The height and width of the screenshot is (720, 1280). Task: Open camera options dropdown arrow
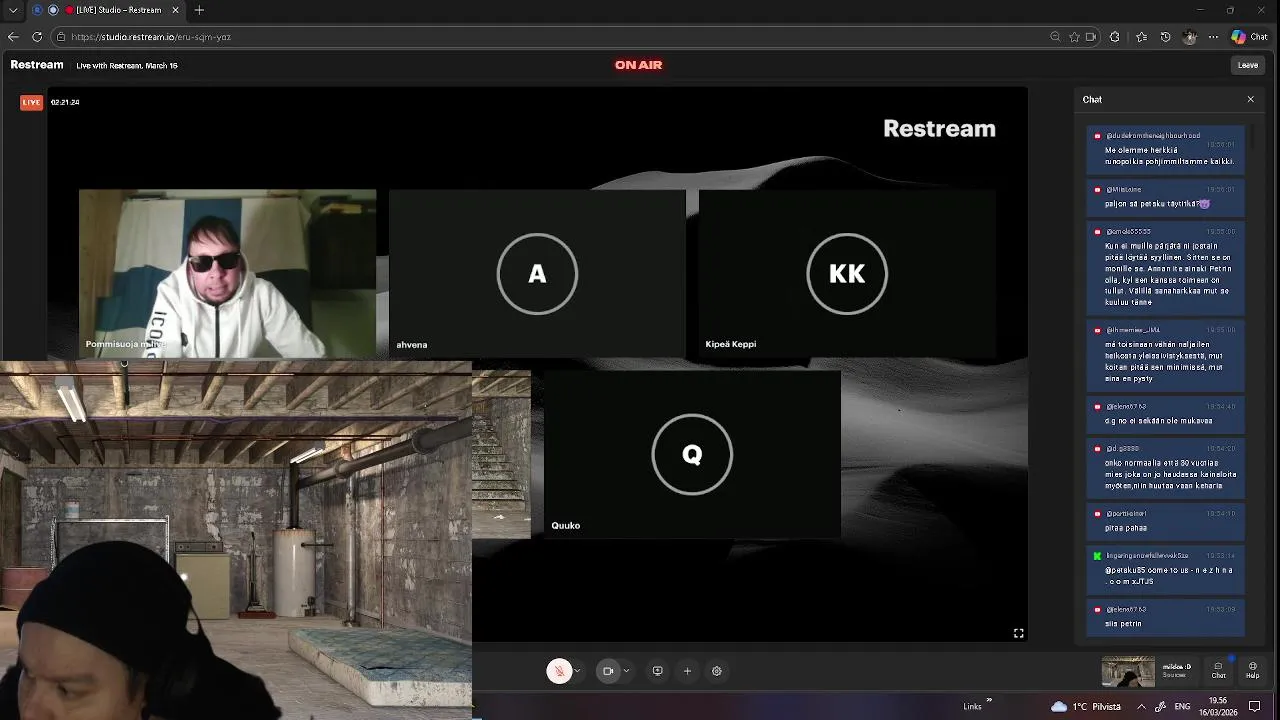click(x=626, y=671)
